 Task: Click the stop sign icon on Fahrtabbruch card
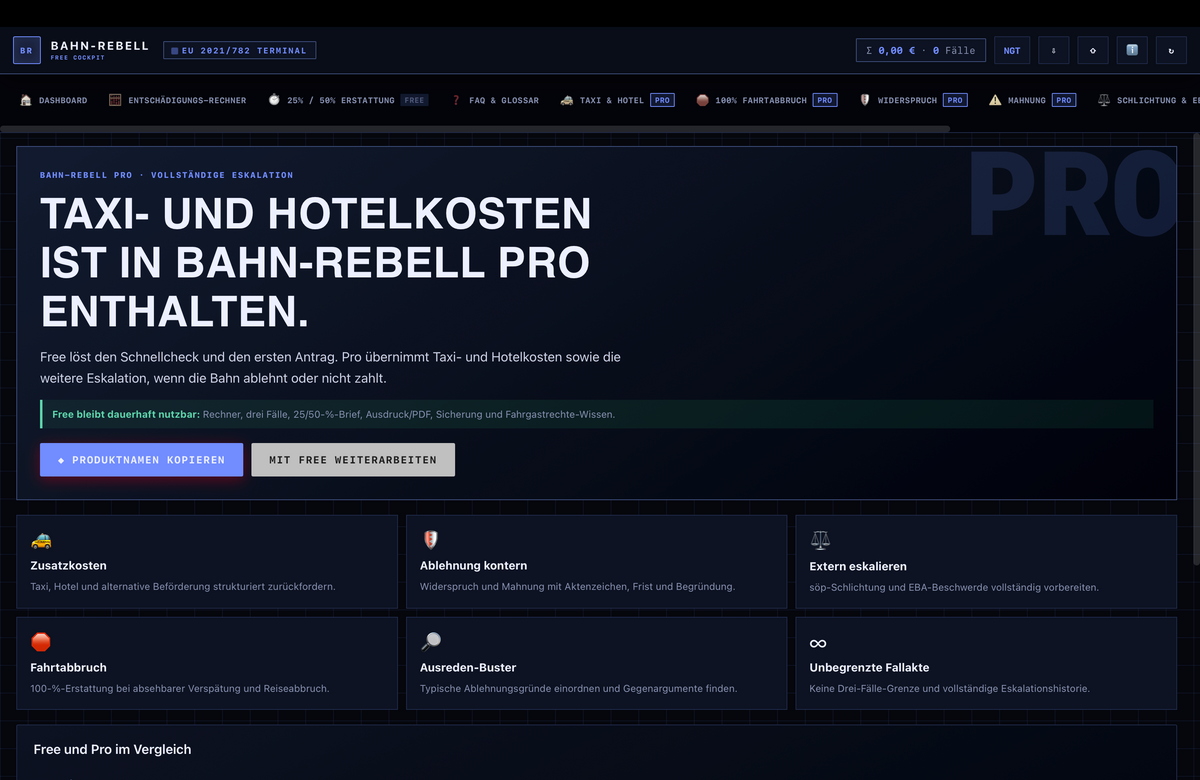coord(41,642)
